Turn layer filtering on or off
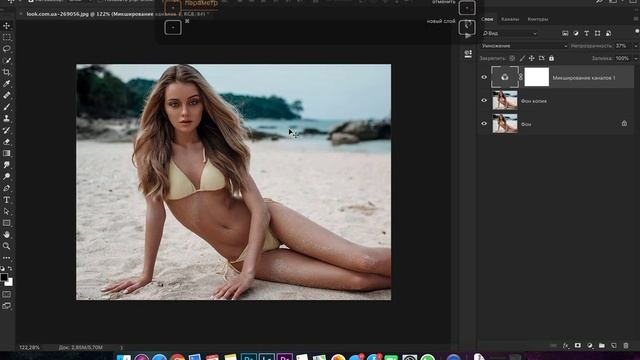This screenshot has height=360, width=640. pos(637,31)
